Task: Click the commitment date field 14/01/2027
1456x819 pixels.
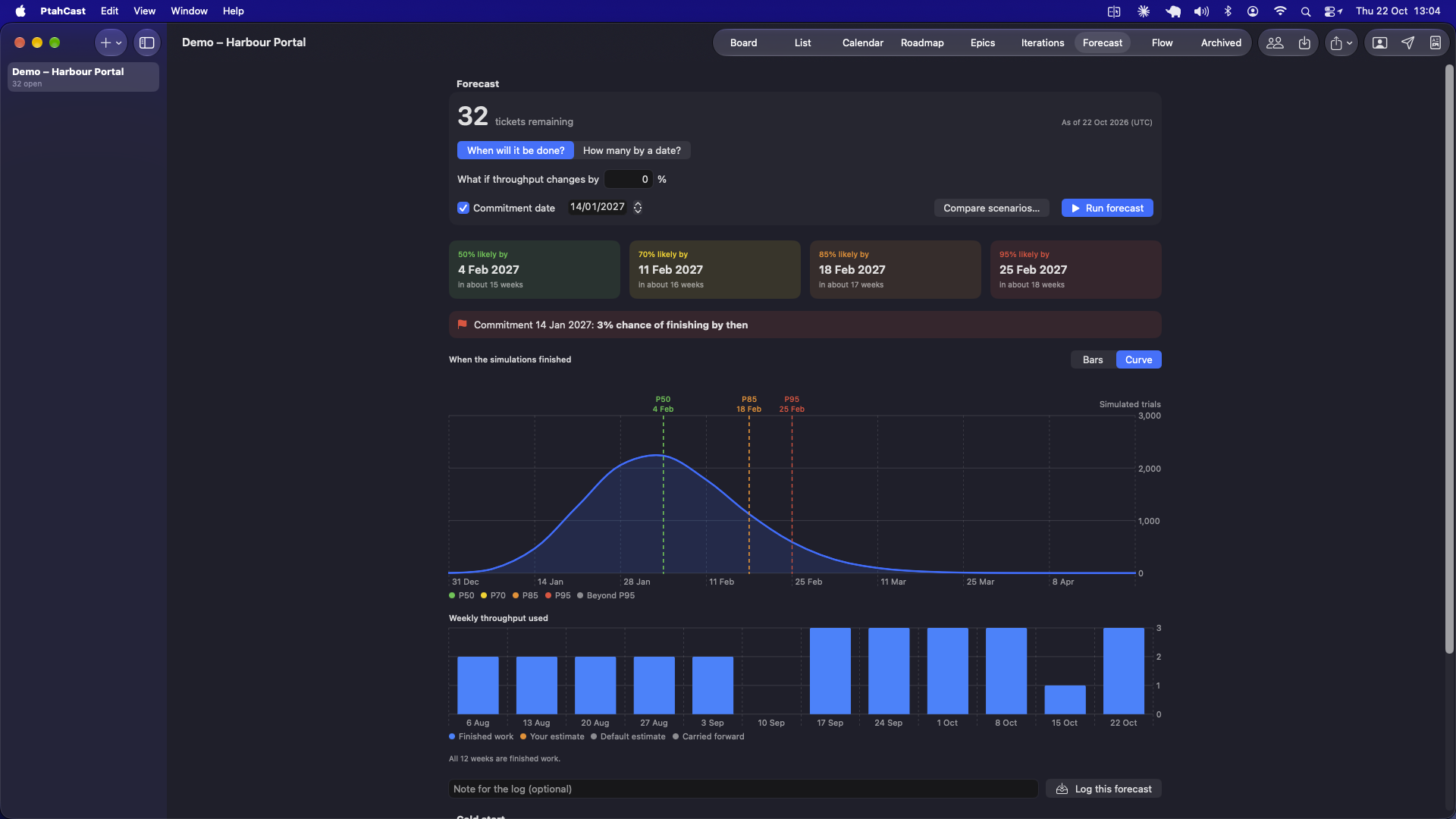Action: pos(598,208)
